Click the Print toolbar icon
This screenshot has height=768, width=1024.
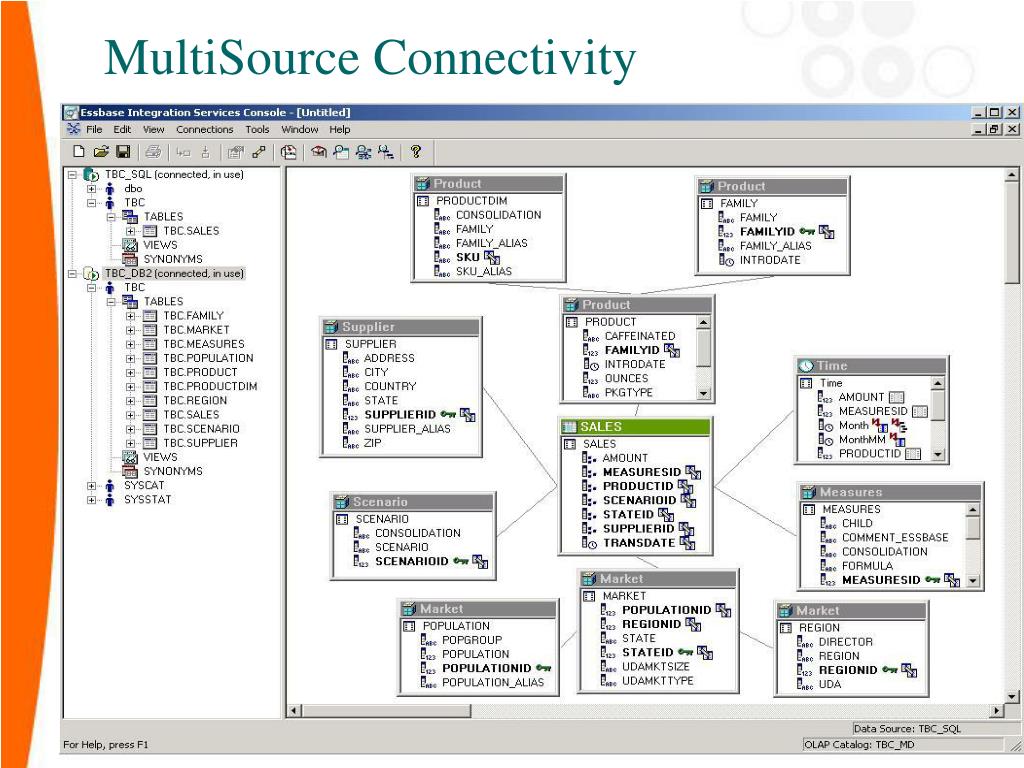click(x=153, y=152)
